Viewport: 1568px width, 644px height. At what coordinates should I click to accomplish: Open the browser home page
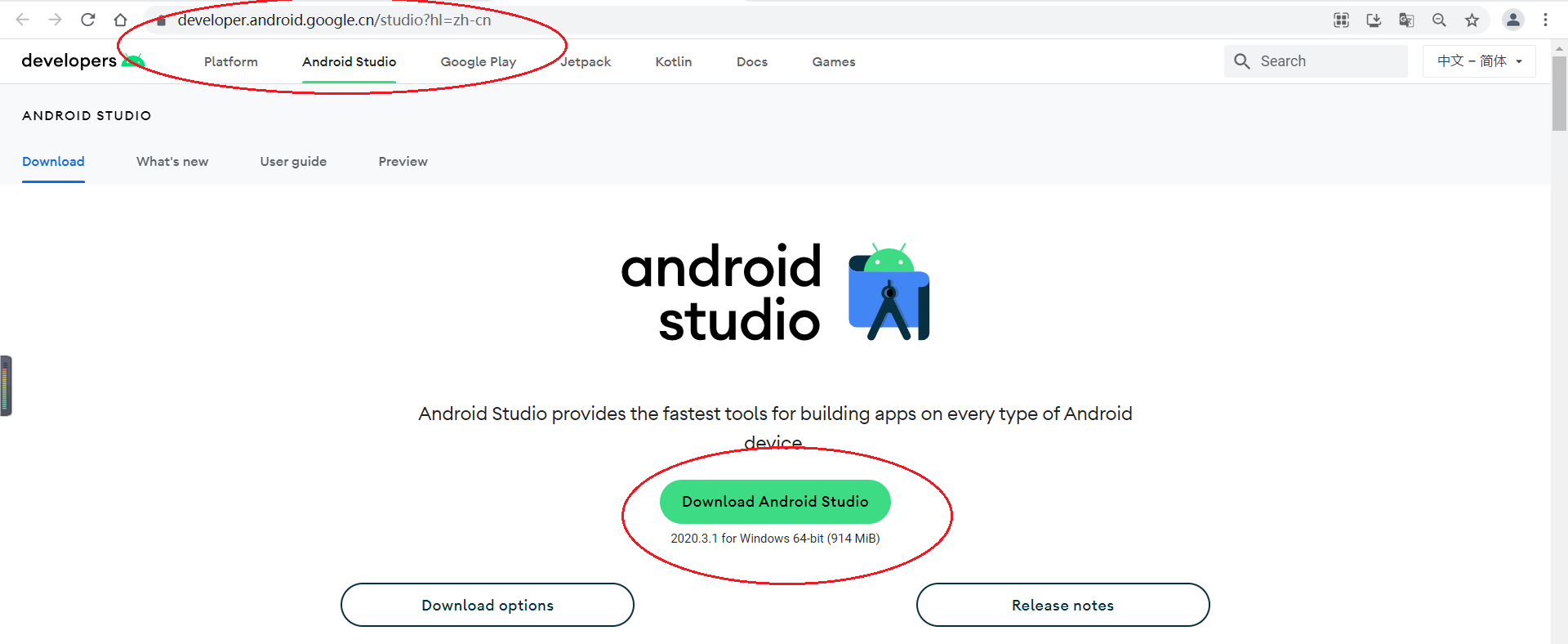click(x=121, y=20)
